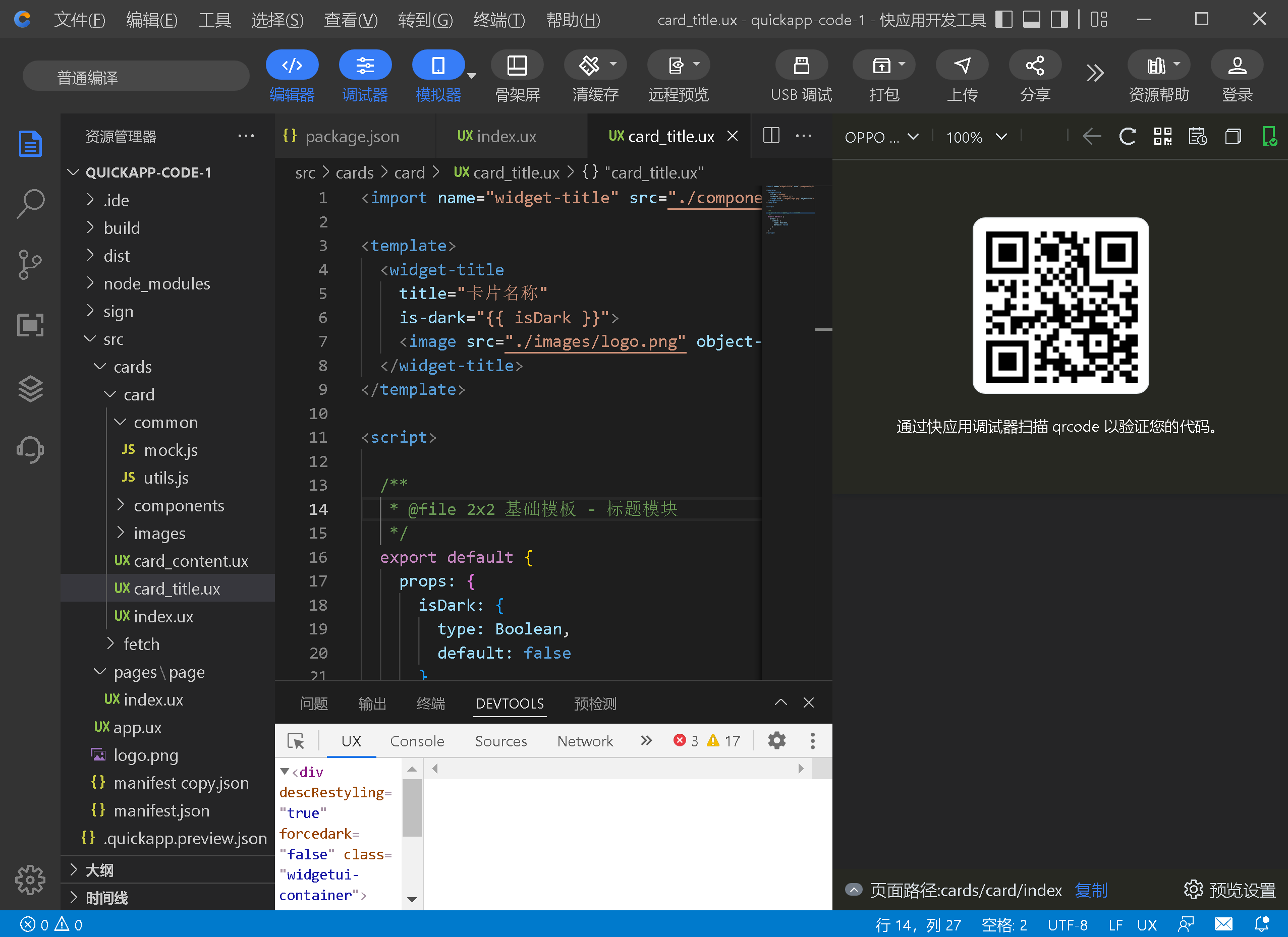The width and height of the screenshot is (1288, 937).
Task: Click the 普通编译 compile mode field
Action: tap(135, 77)
